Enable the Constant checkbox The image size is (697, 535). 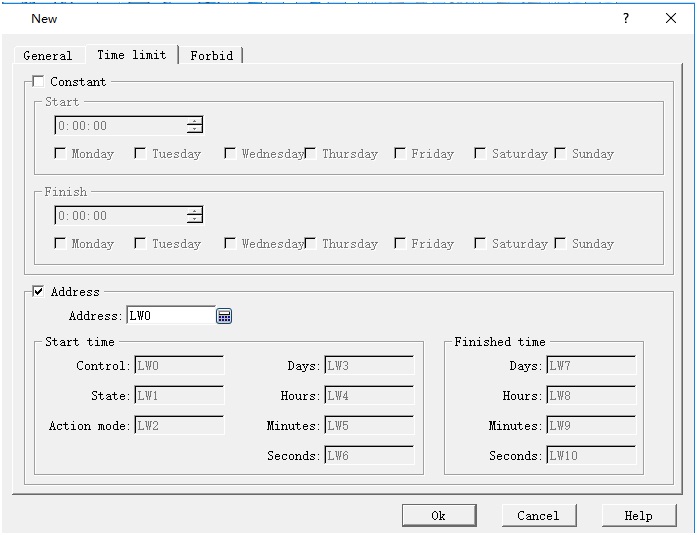[39, 82]
